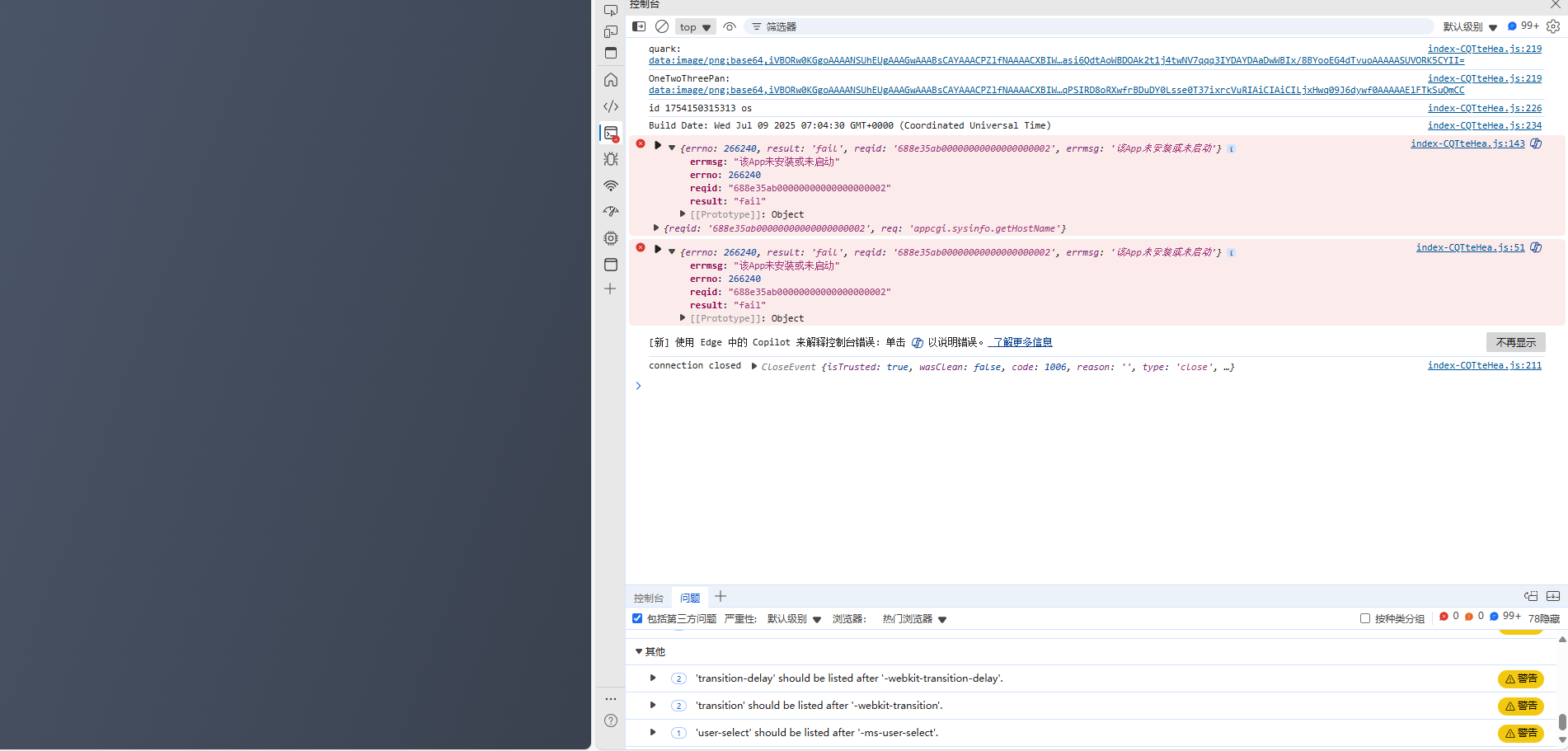Viewport: 1568px width, 751px height.
Task: Close the DevTools drawer with X
Action: (x=1555, y=5)
